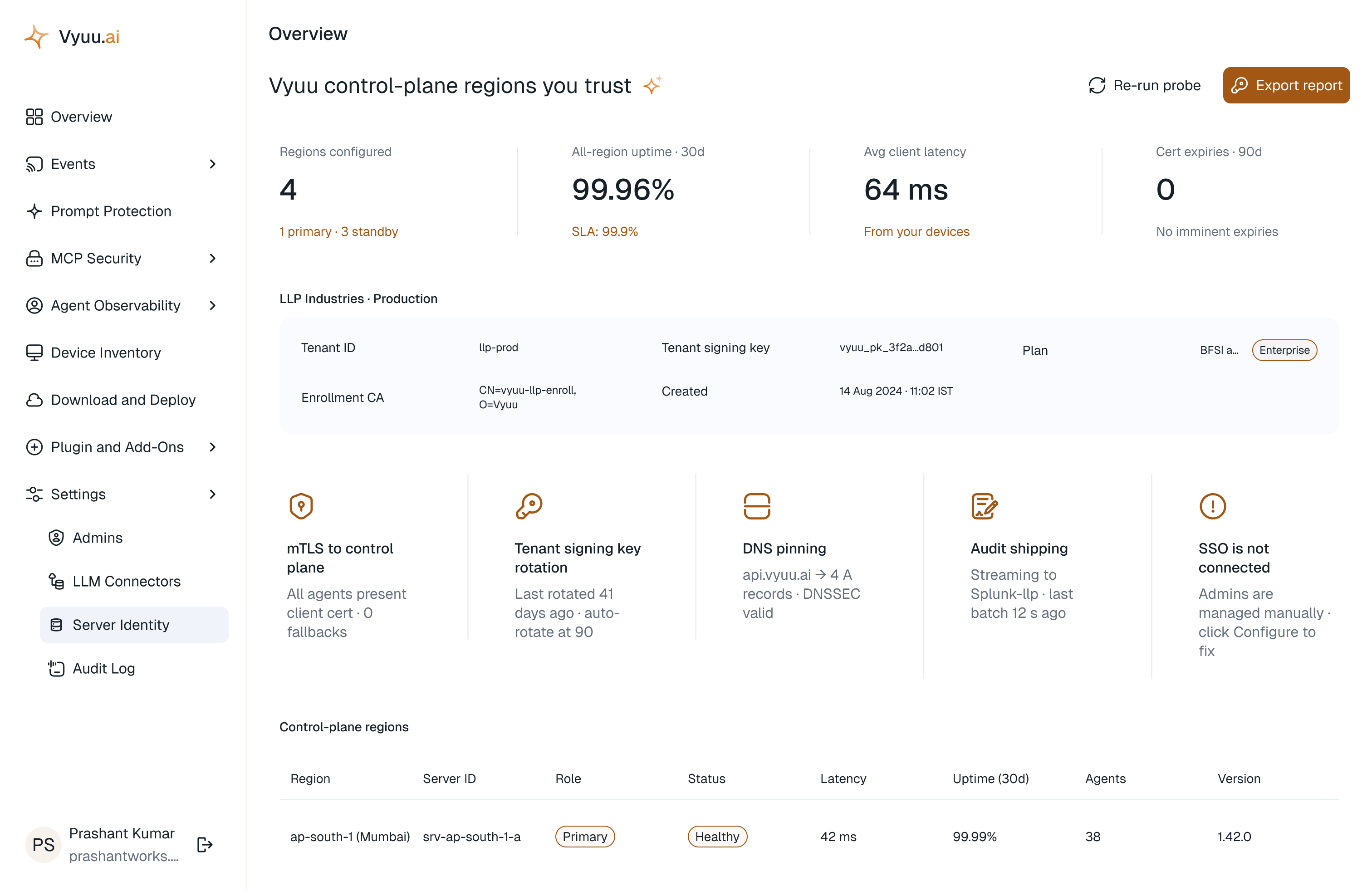Click the CN=vyuu-llp-enroll enrollment CA value
The width and height of the screenshot is (1372, 891).
(528, 398)
